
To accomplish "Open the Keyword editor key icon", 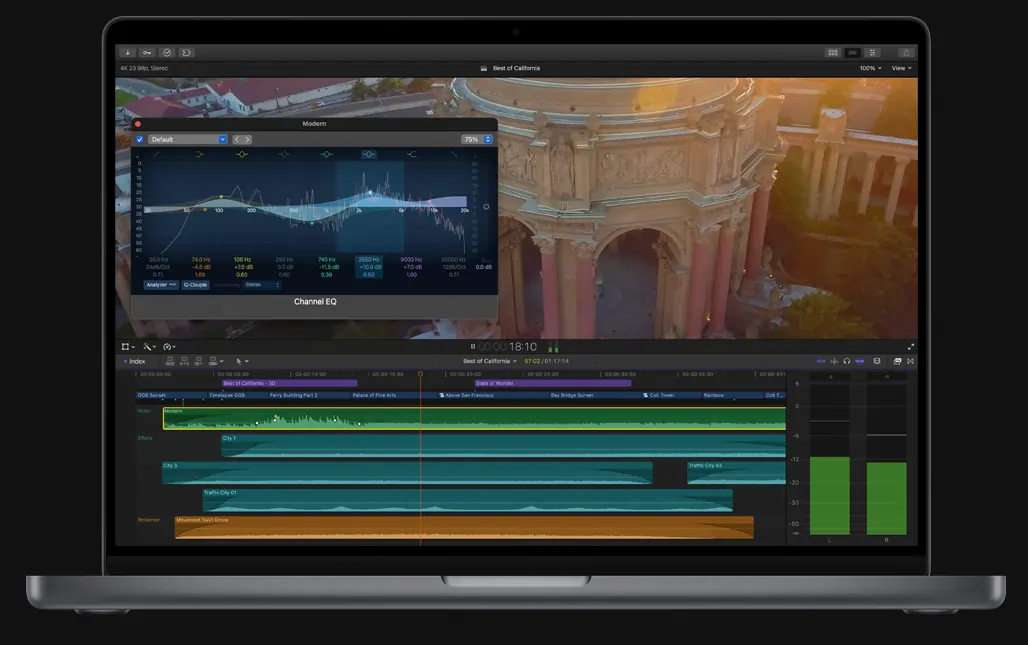I will pyautogui.click(x=146, y=51).
